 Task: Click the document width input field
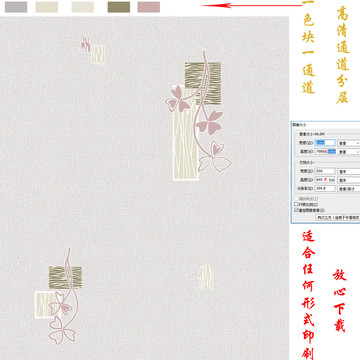[x=325, y=171]
